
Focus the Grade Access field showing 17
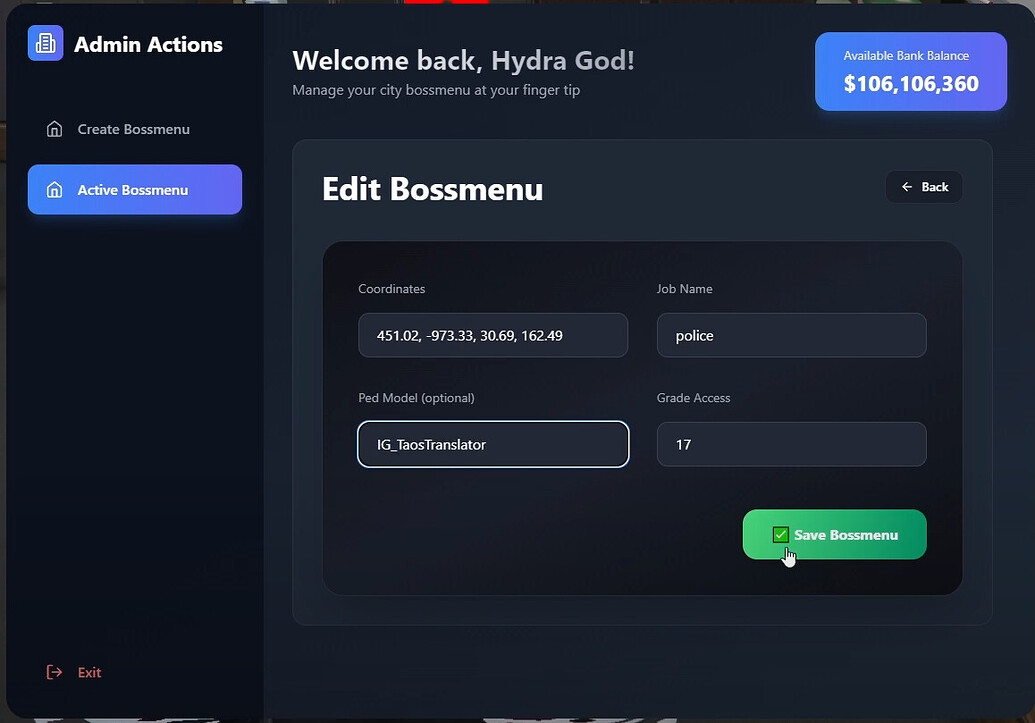click(791, 444)
